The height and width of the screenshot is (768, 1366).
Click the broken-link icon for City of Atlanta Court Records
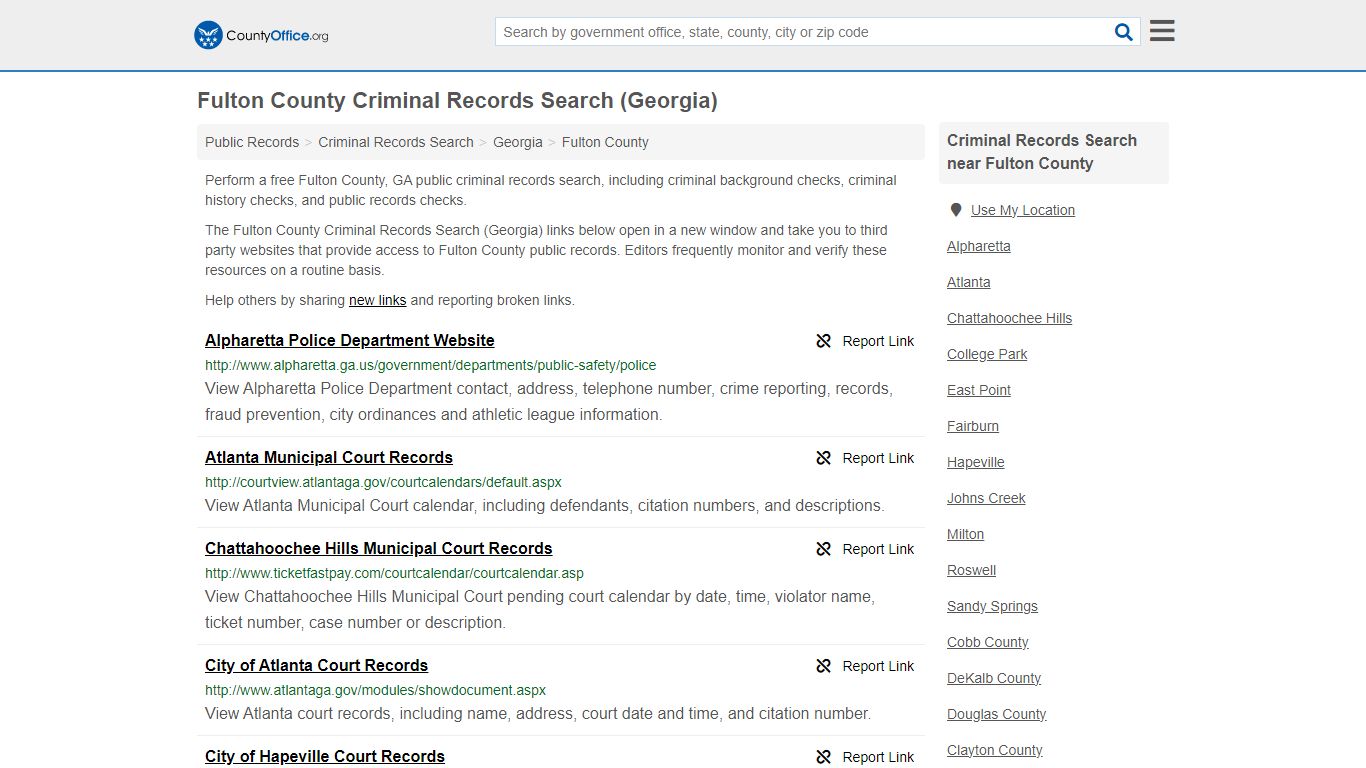pyautogui.click(x=824, y=666)
